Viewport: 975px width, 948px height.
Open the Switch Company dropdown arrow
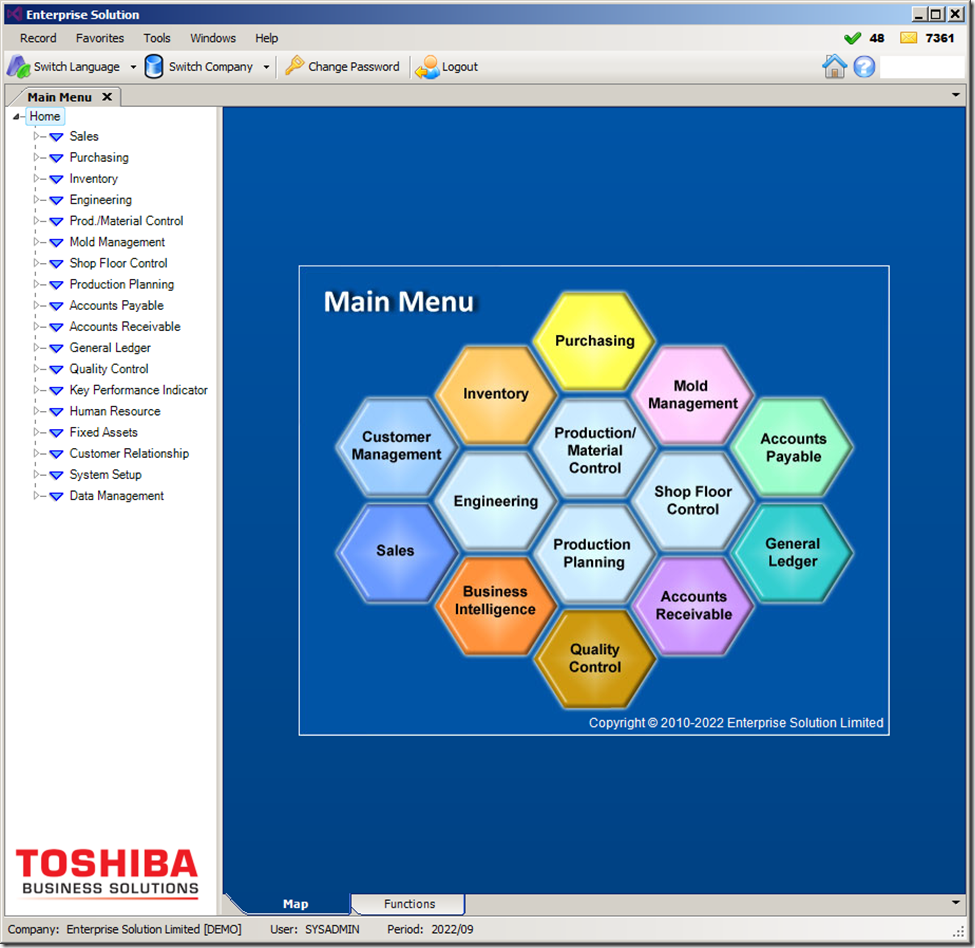click(x=266, y=68)
